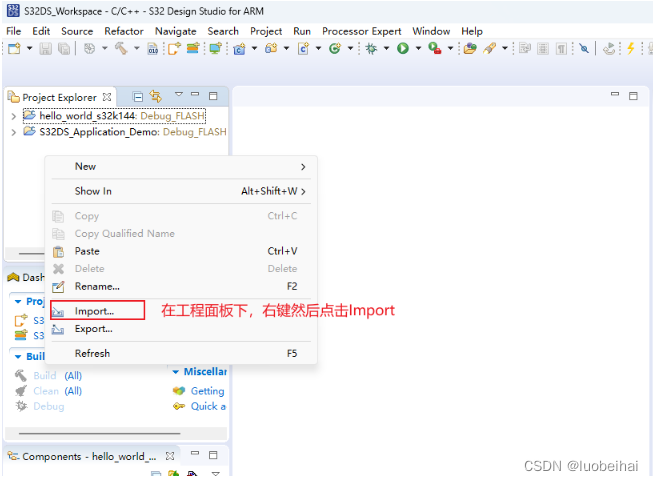Collapse the Miscellaneous section in Dashboard
The height and width of the screenshot is (481, 653).
tap(176, 372)
